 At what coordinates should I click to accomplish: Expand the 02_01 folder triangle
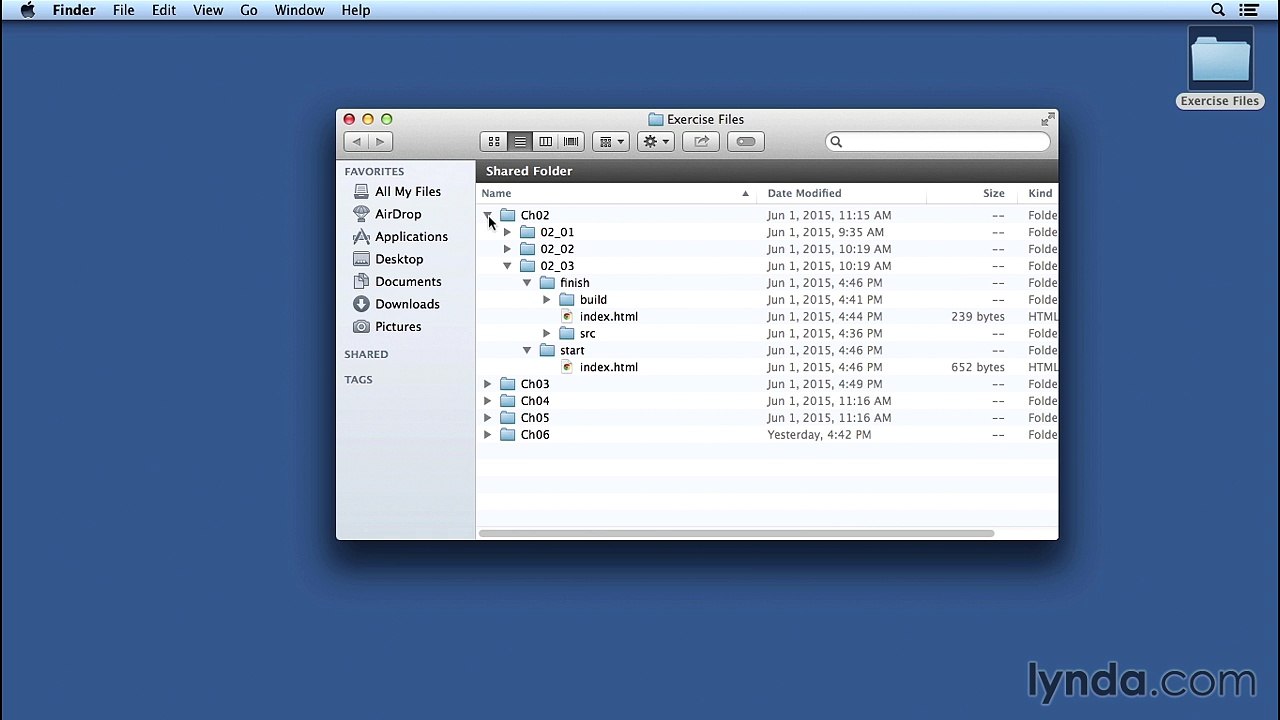[507, 232]
